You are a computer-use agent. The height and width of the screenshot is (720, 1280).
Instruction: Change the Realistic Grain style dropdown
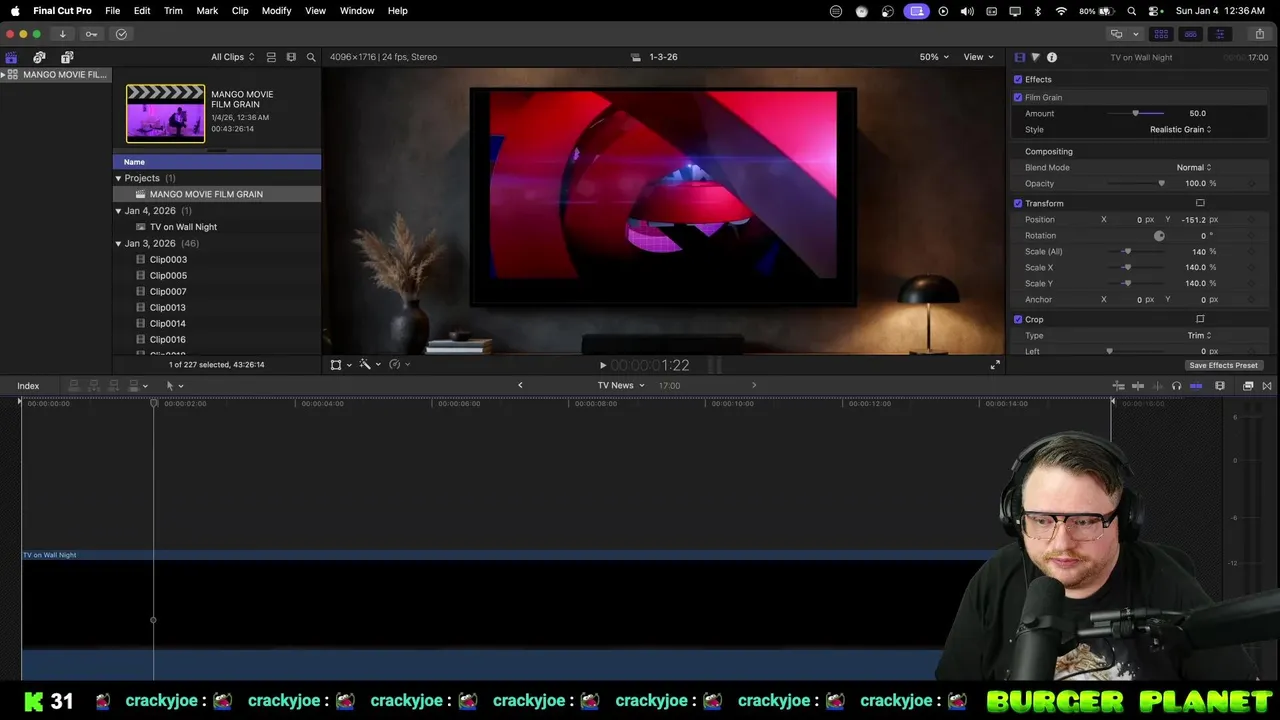pos(1180,129)
